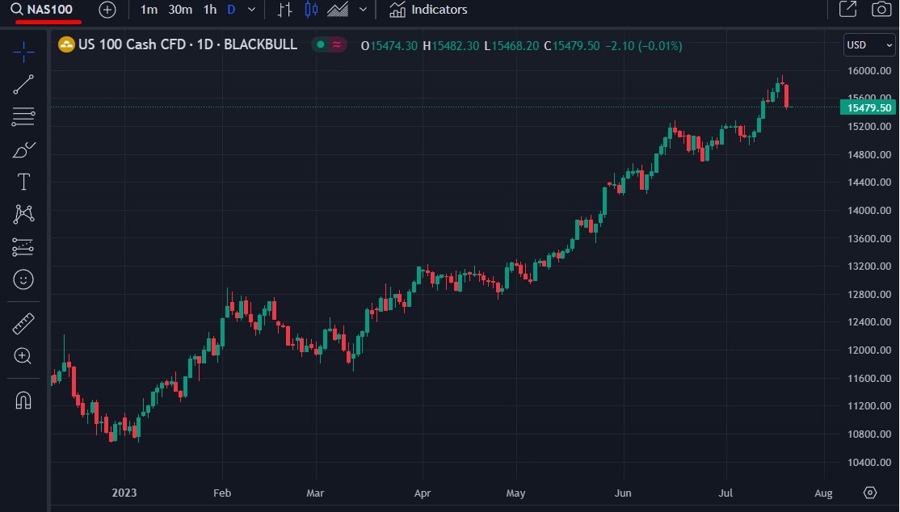This screenshot has width=900, height=512.
Task: Click the open value O15474.30
Action: click(389, 45)
